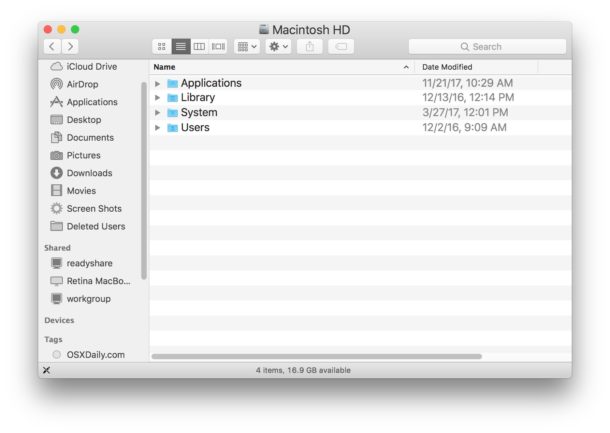Click the 4 items available status text

pyautogui.click(x=303, y=370)
